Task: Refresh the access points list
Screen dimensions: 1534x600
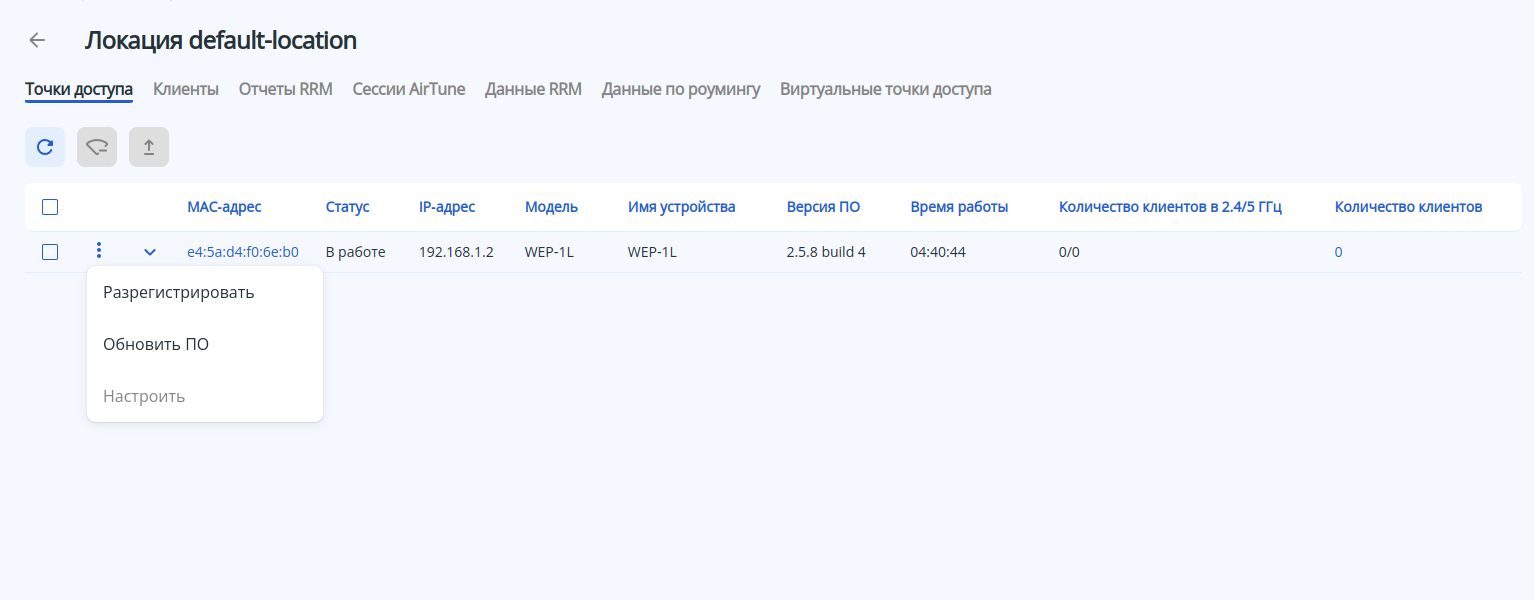Action: coord(45,147)
